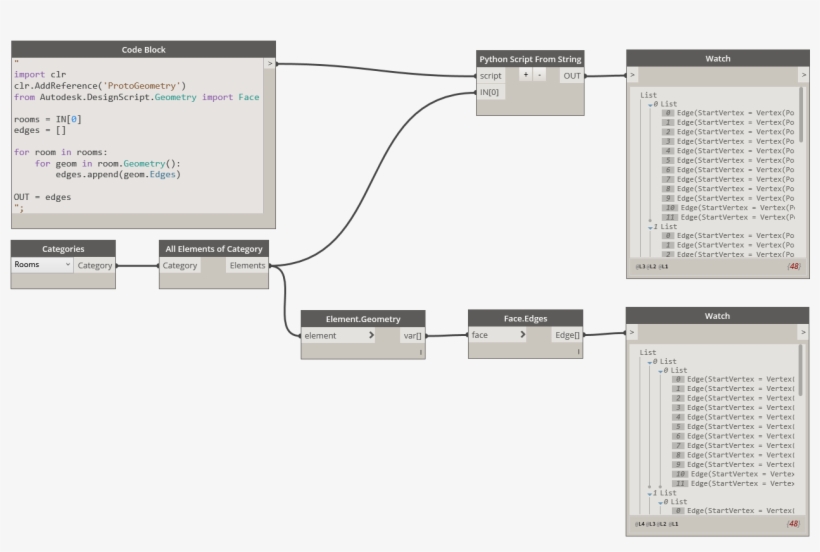Click the bottom Watch node's input port arrow
Viewport: 820px width, 552px height.
point(632,332)
